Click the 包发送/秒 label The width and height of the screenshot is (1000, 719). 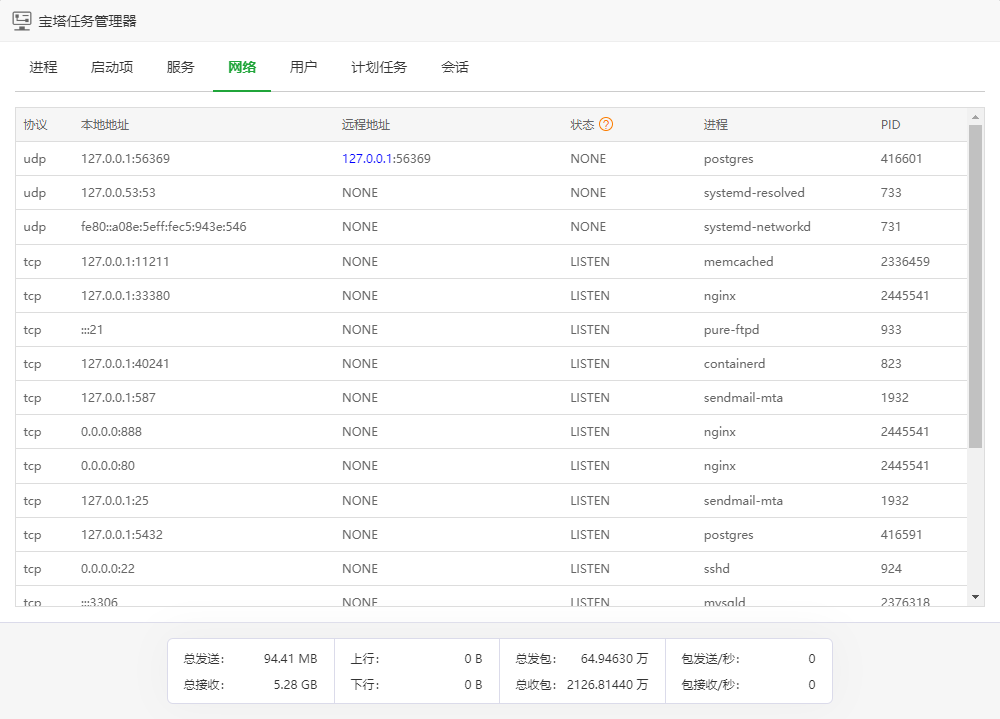point(710,658)
